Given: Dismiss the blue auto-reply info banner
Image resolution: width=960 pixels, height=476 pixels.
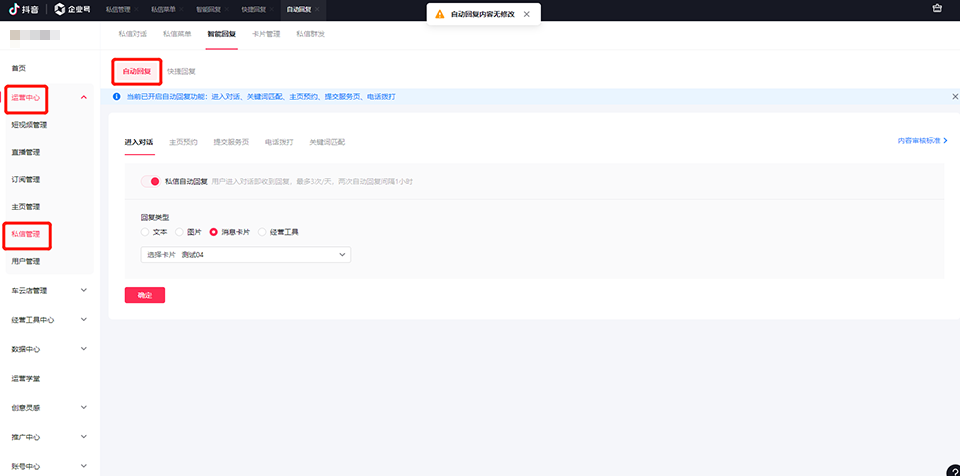Looking at the screenshot, I should pyautogui.click(x=955, y=97).
